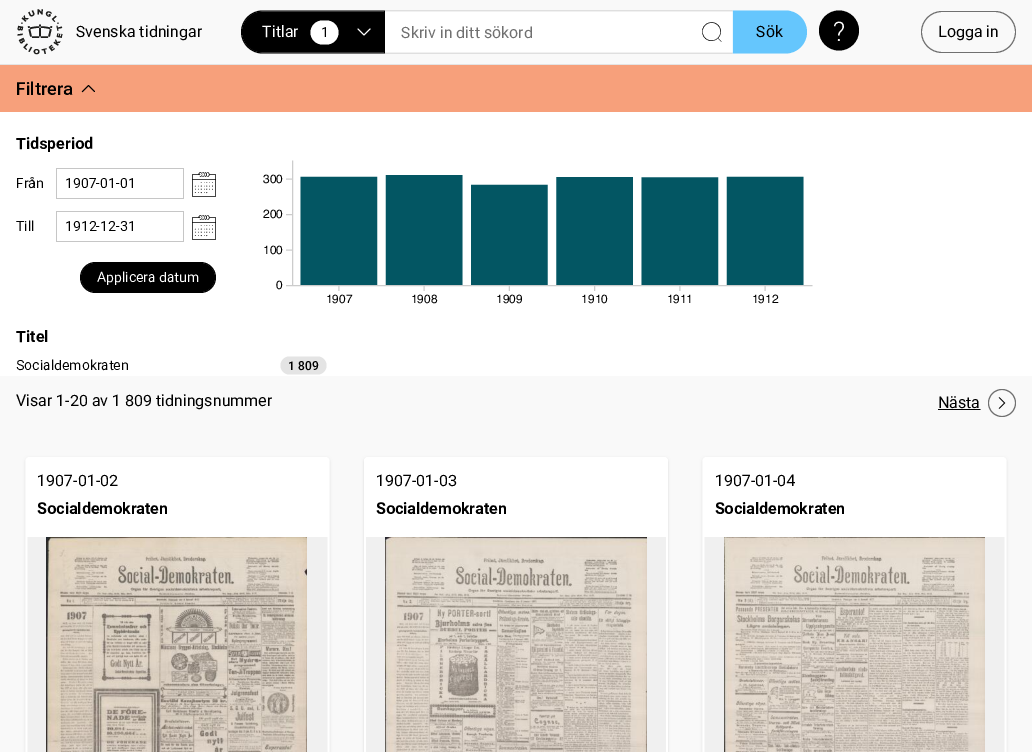Open the 1907-01-04 newspaper thumbnail

click(x=854, y=645)
